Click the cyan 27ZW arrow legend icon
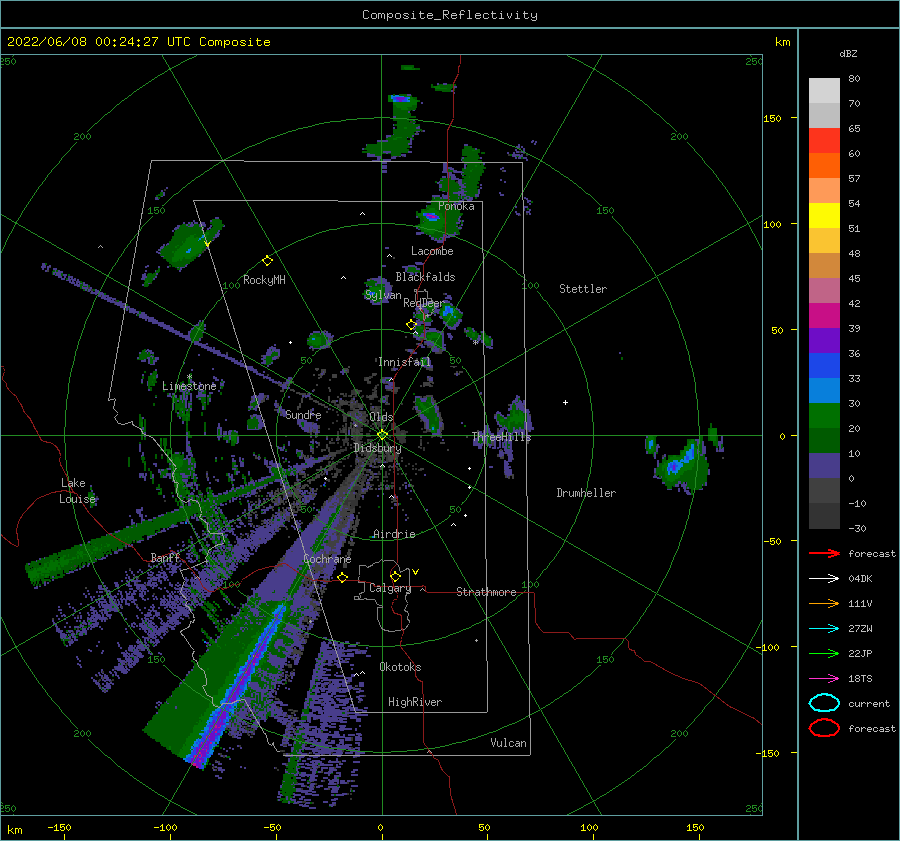This screenshot has height=841, width=900. pos(824,629)
